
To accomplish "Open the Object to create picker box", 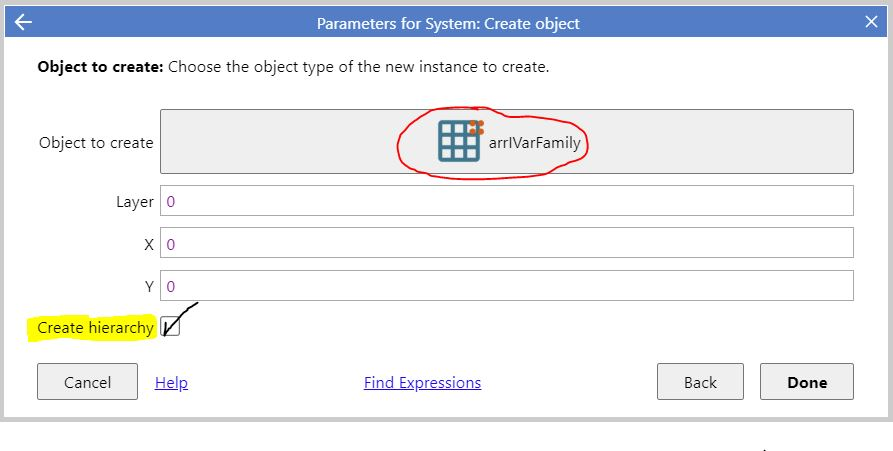I will (x=506, y=141).
